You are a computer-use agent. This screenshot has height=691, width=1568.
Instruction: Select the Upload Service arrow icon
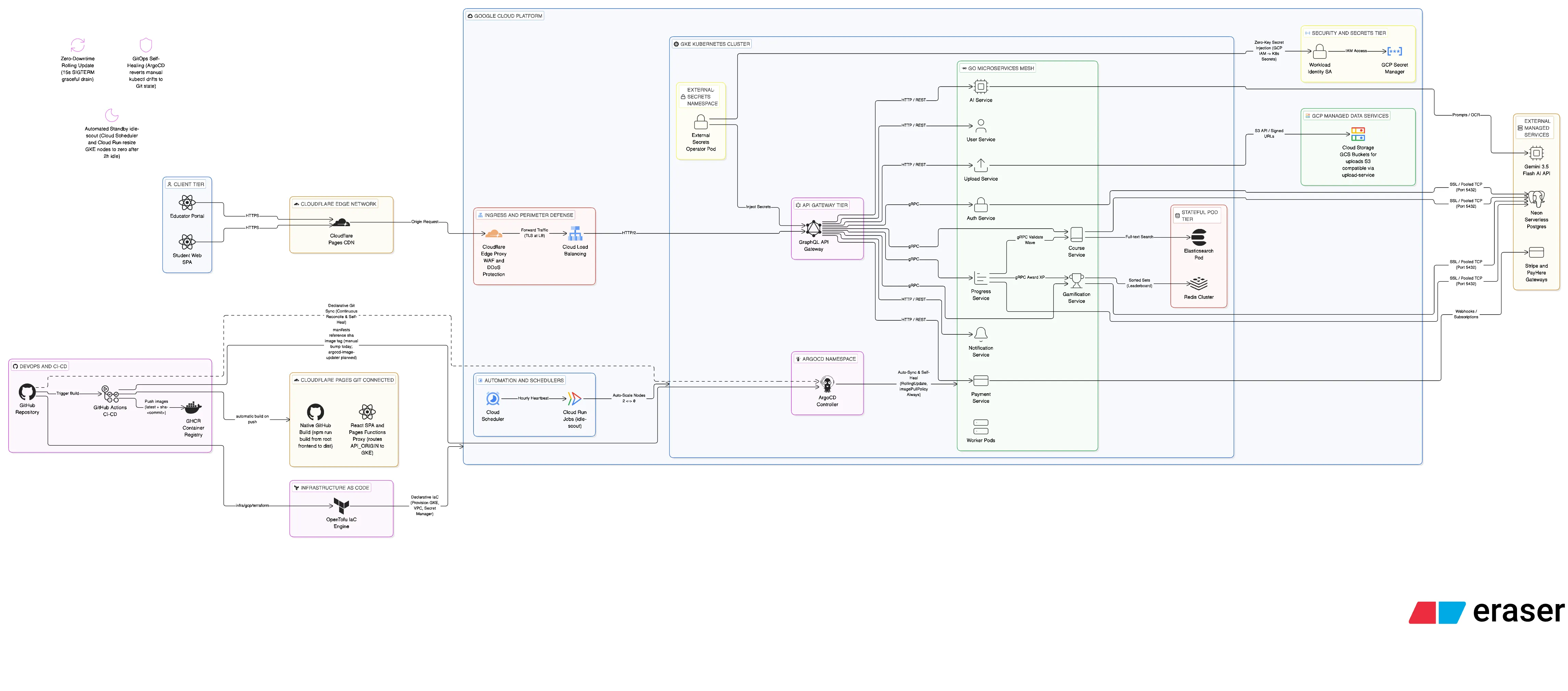[x=981, y=166]
